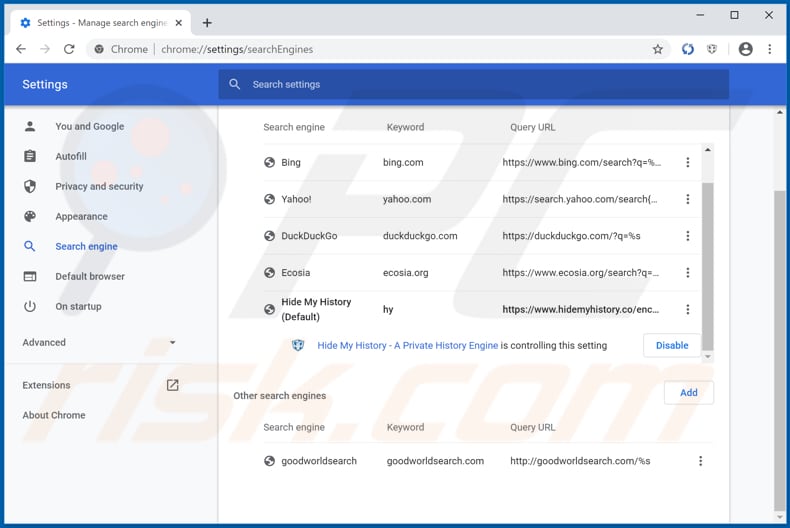Reload the settings page
Screen dimensions: 790x528
[x=69, y=49]
